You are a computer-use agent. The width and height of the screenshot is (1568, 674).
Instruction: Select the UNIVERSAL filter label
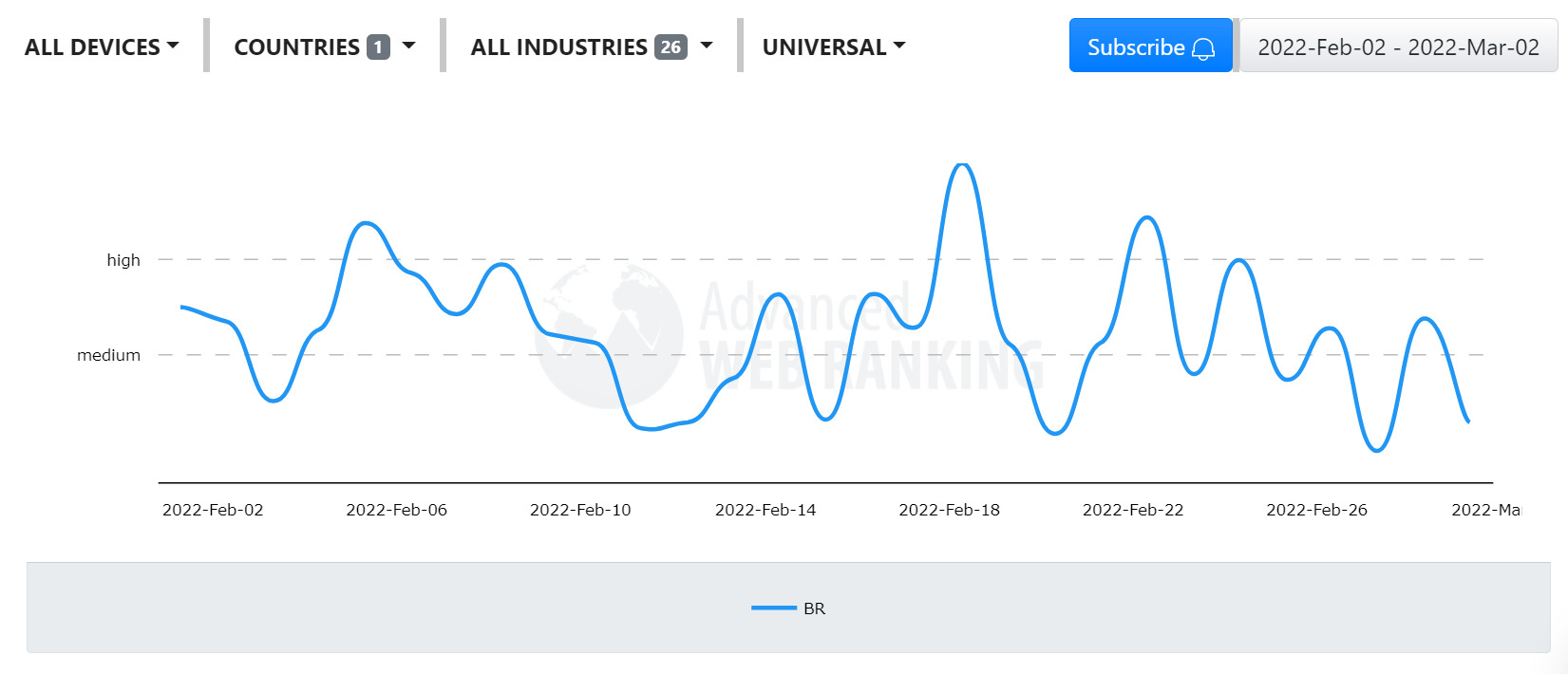pos(823,47)
